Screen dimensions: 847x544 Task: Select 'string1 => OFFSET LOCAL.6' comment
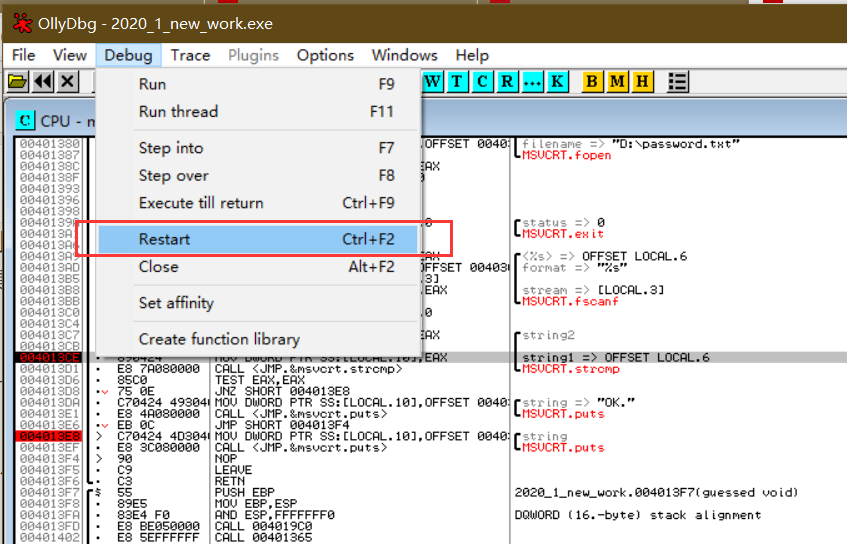pos(616,358)
